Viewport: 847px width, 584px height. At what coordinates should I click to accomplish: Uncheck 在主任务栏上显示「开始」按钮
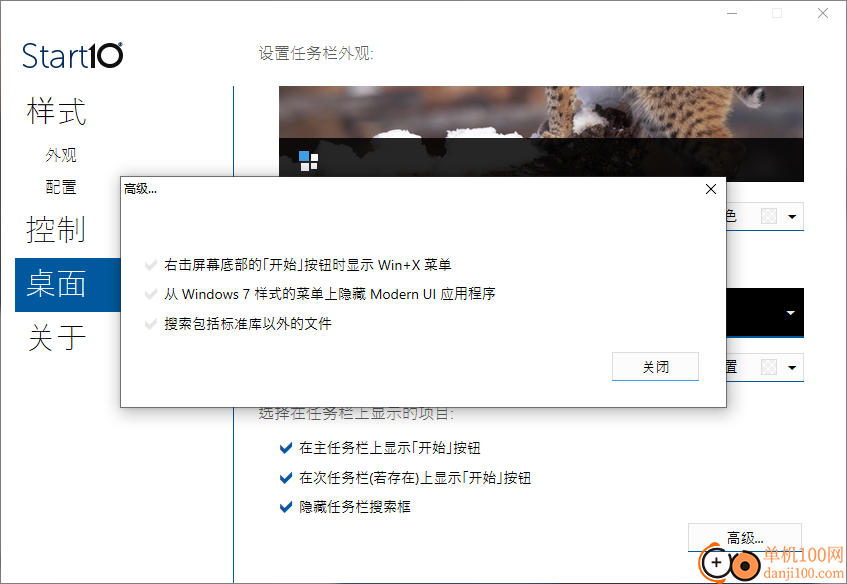tap(286, 448)
